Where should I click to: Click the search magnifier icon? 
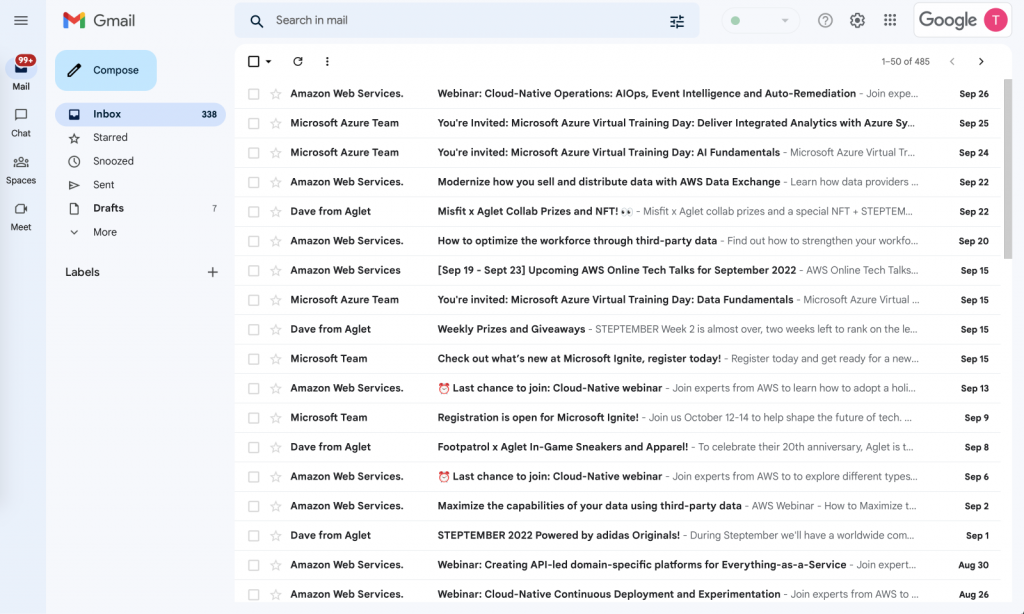point(257,21)
